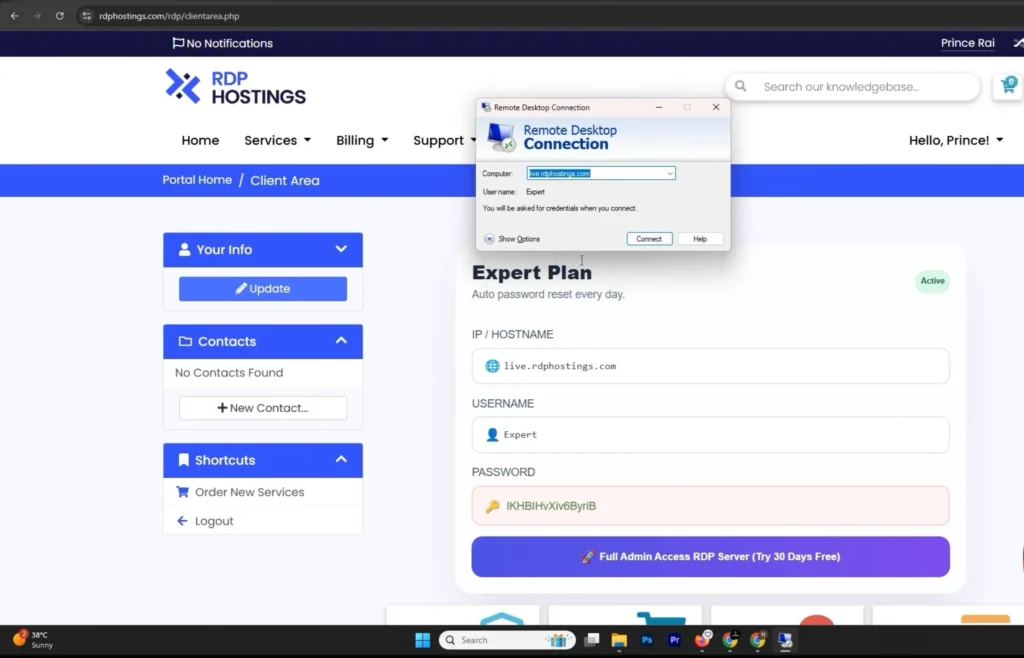Click the globe icon beside live.rdphostings.com
1024x658 pixels.
click(492, 366)
